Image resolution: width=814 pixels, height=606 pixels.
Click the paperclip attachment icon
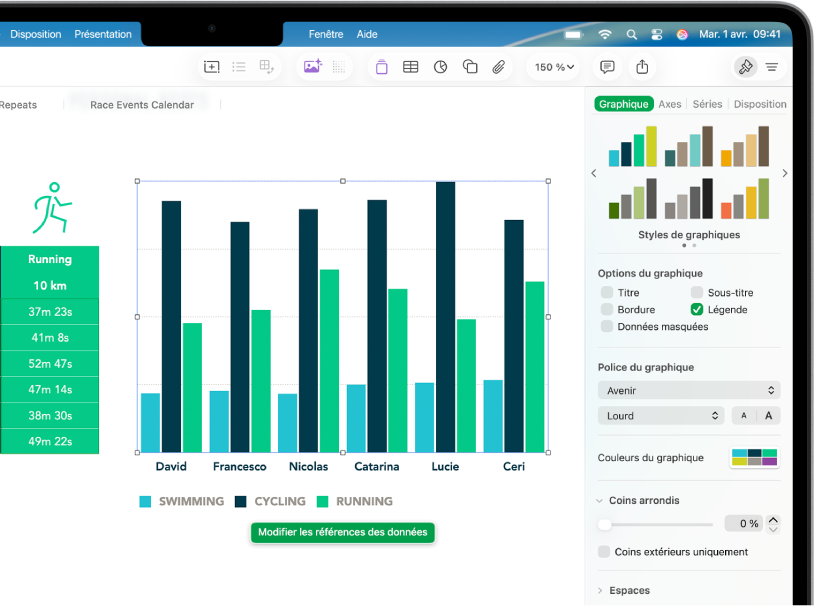click(498, 67)
